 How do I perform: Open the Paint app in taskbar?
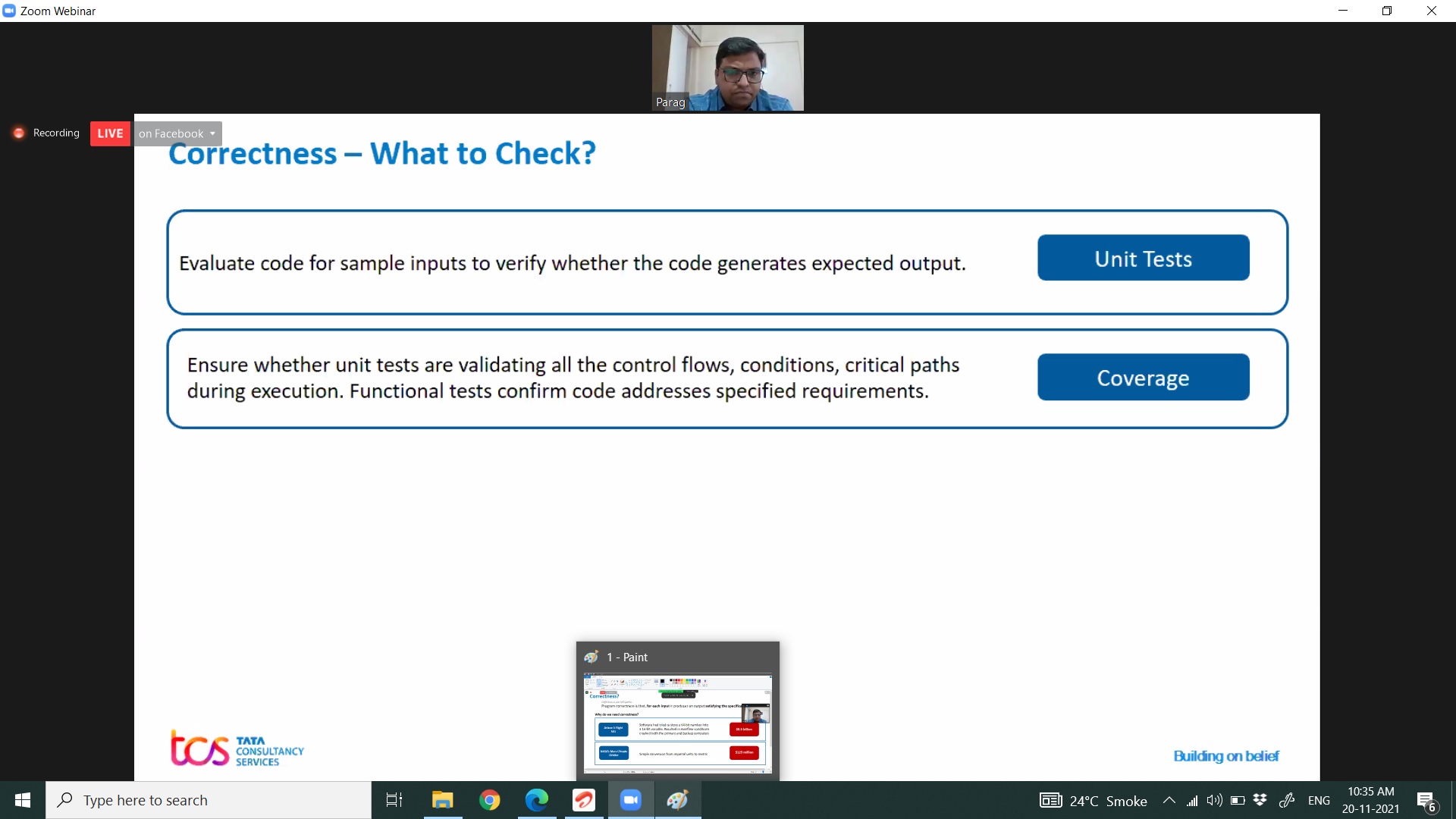[678, 800]
